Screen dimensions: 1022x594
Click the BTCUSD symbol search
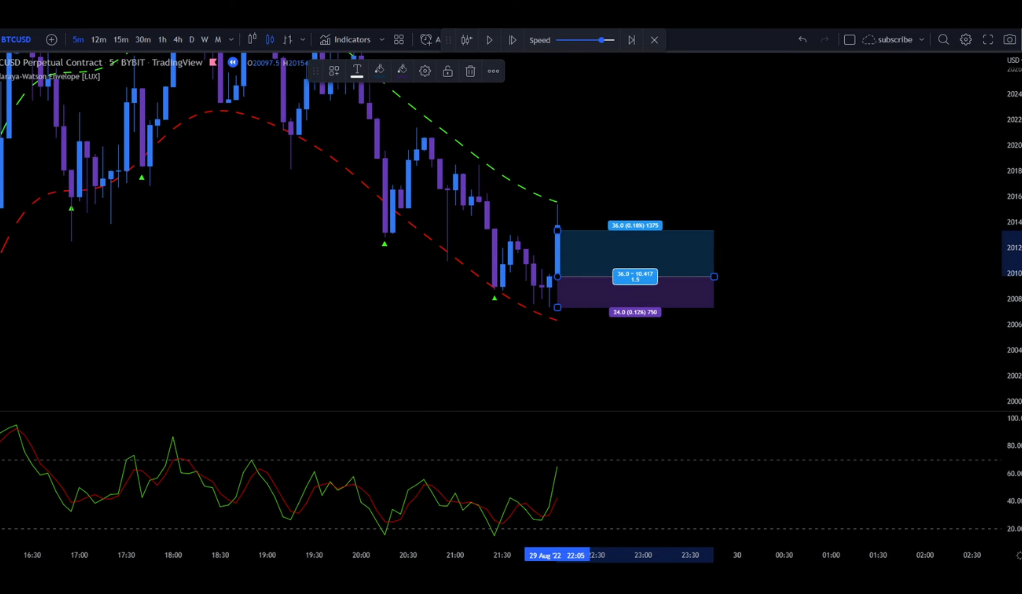point(16,40)
